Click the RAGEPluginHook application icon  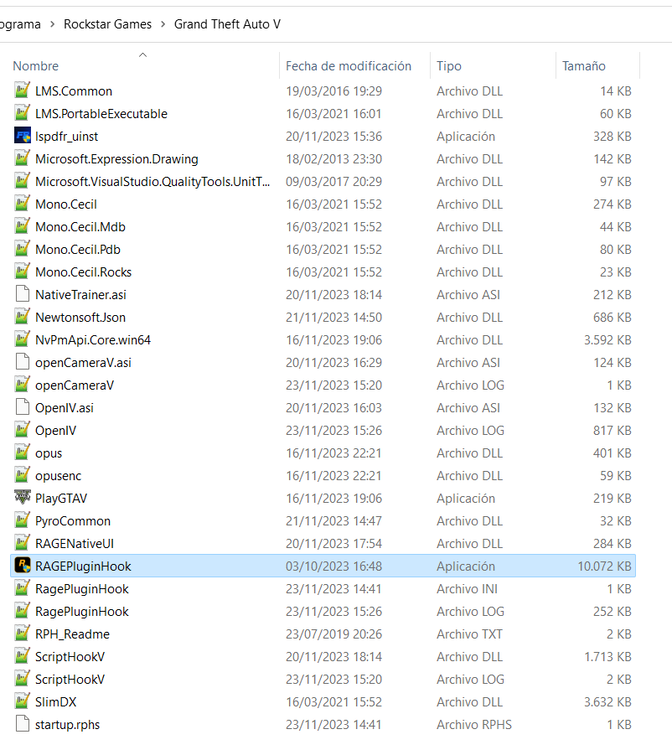point(22,566)
